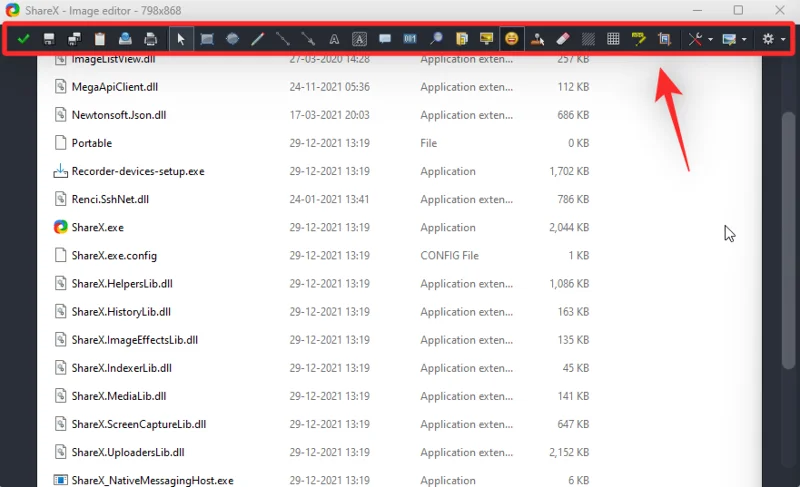Viewport: 800px width, 487px height.
Task: Insert image from file tool
Action: pos(461,39)
